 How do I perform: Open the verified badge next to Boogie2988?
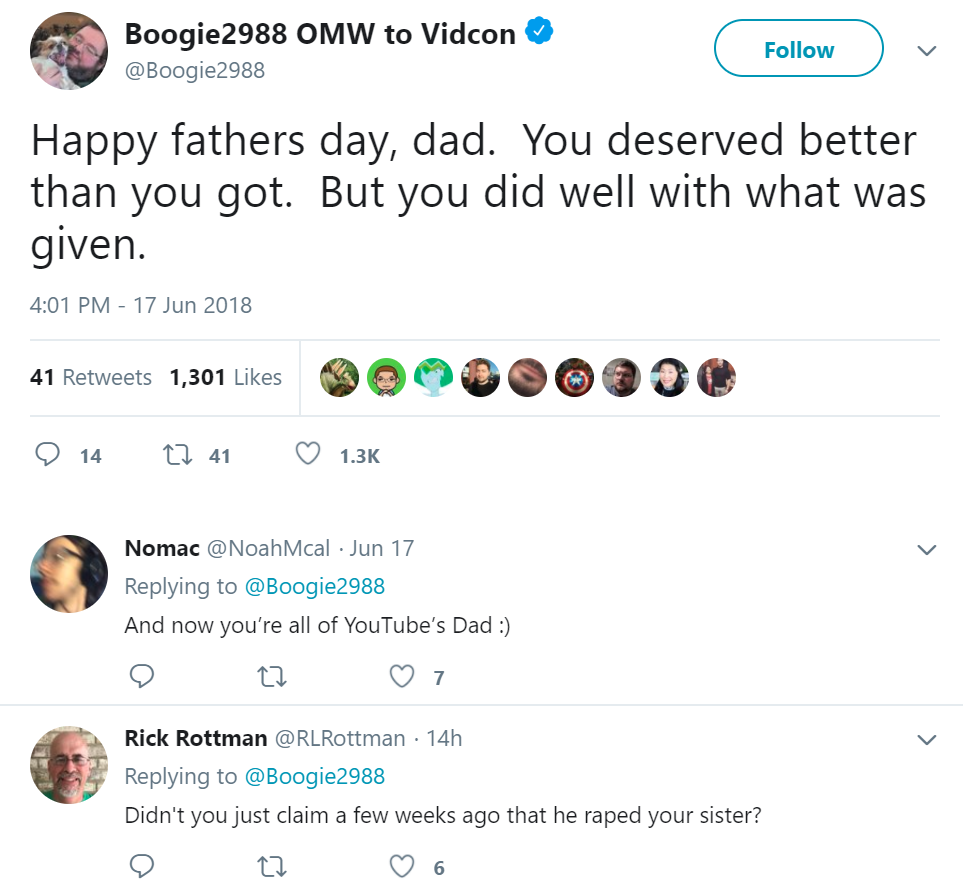539,32
